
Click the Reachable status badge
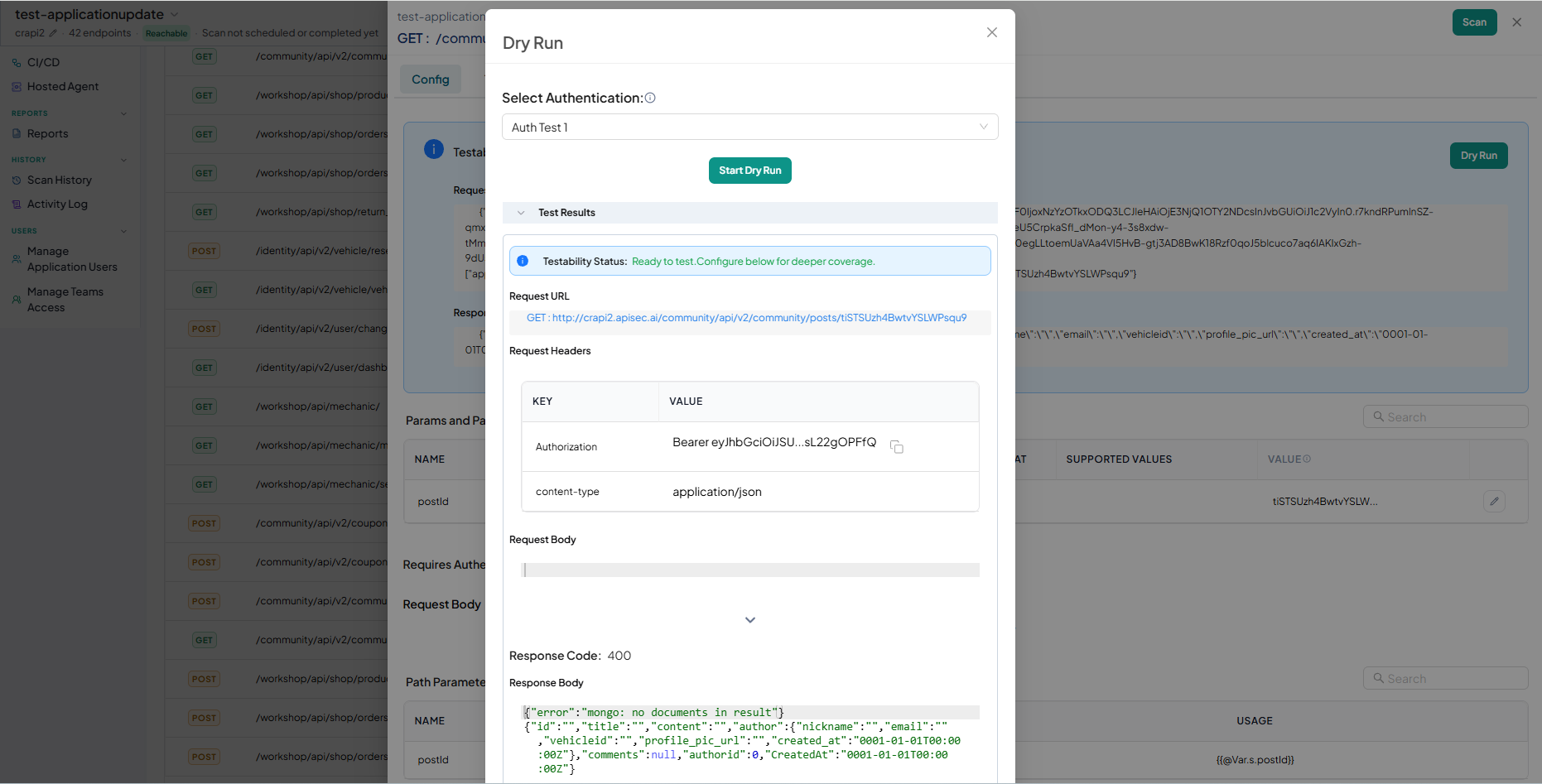(x=166, y=33)
